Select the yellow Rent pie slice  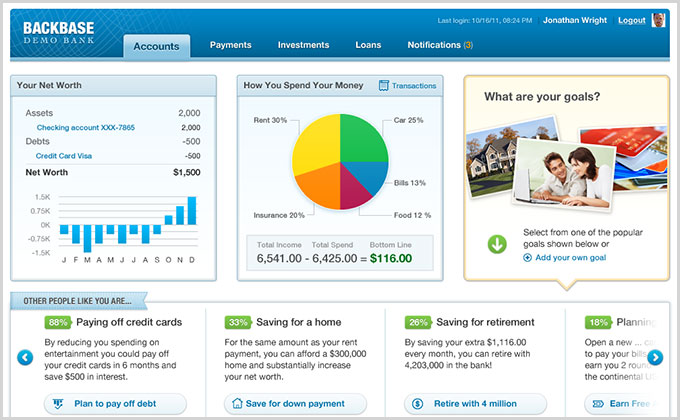point(317,141)
